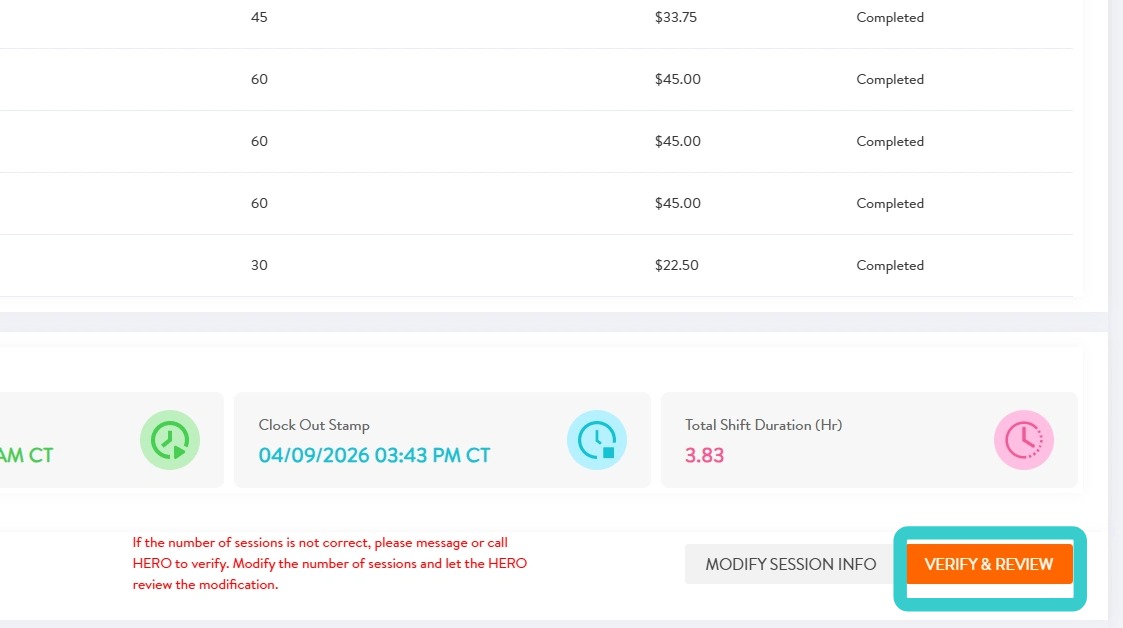Select the $45.00 amount in the last 60 row
This screenshot has width=1123, height=628.
[x=677, y=203]
